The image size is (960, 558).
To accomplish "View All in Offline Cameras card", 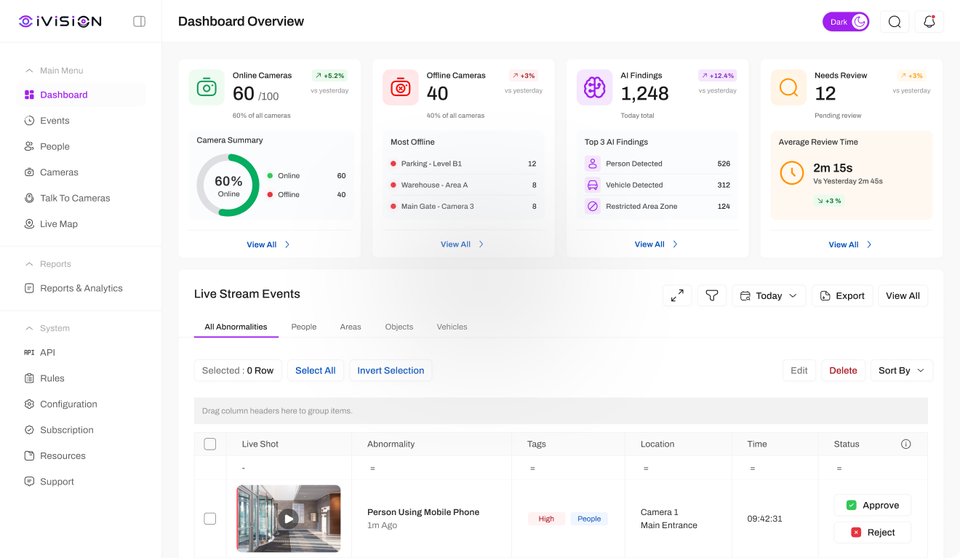I will coord(462,244).
